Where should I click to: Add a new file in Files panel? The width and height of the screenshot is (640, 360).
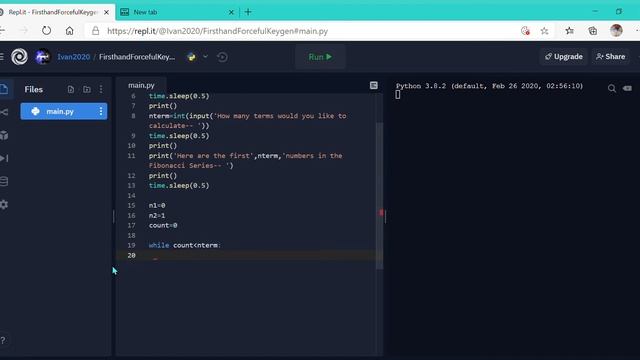71,89
